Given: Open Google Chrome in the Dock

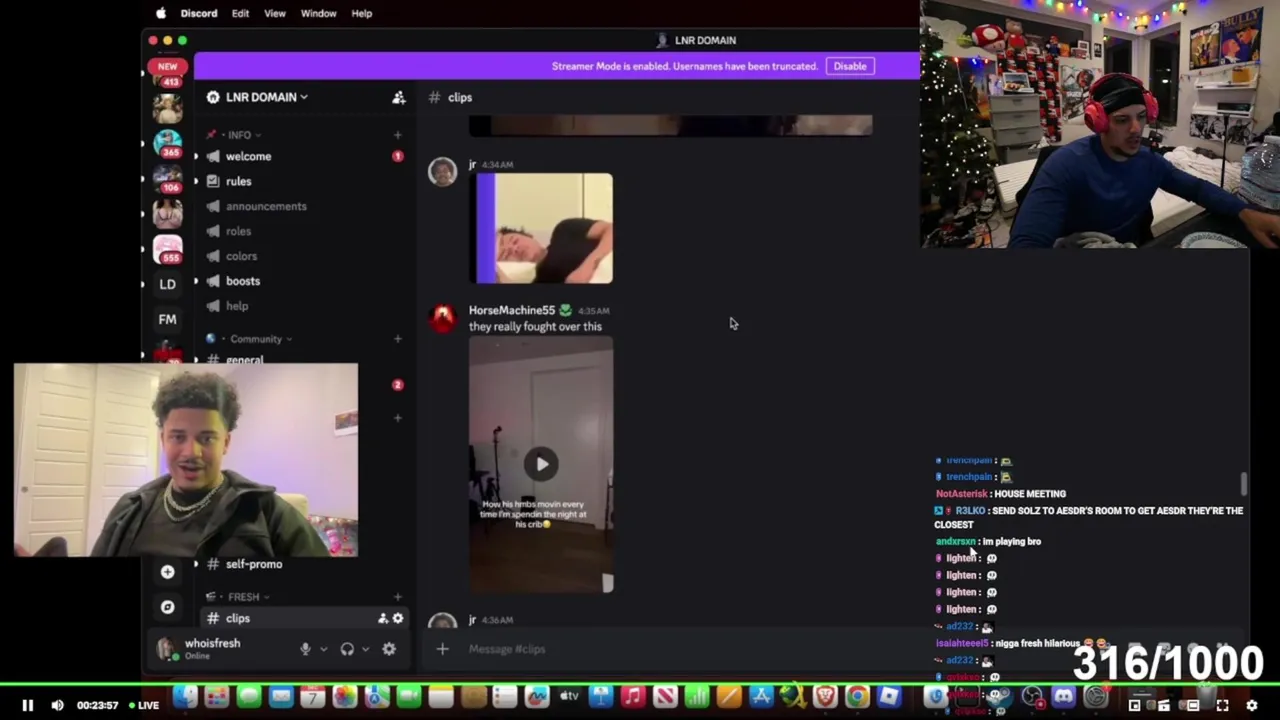Looking at the screenshot, I should point(857,697).
